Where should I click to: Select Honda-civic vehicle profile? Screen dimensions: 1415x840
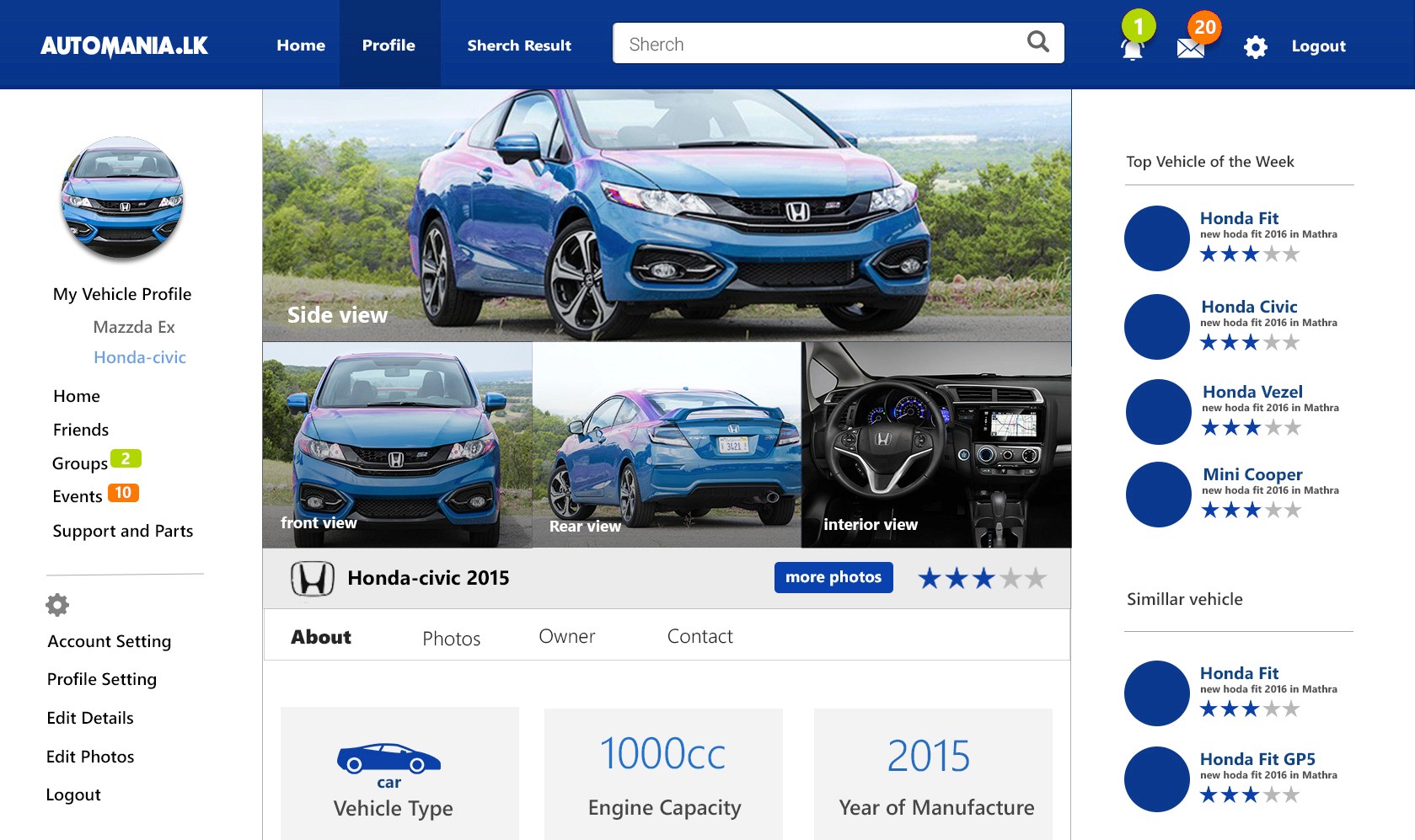140,357
